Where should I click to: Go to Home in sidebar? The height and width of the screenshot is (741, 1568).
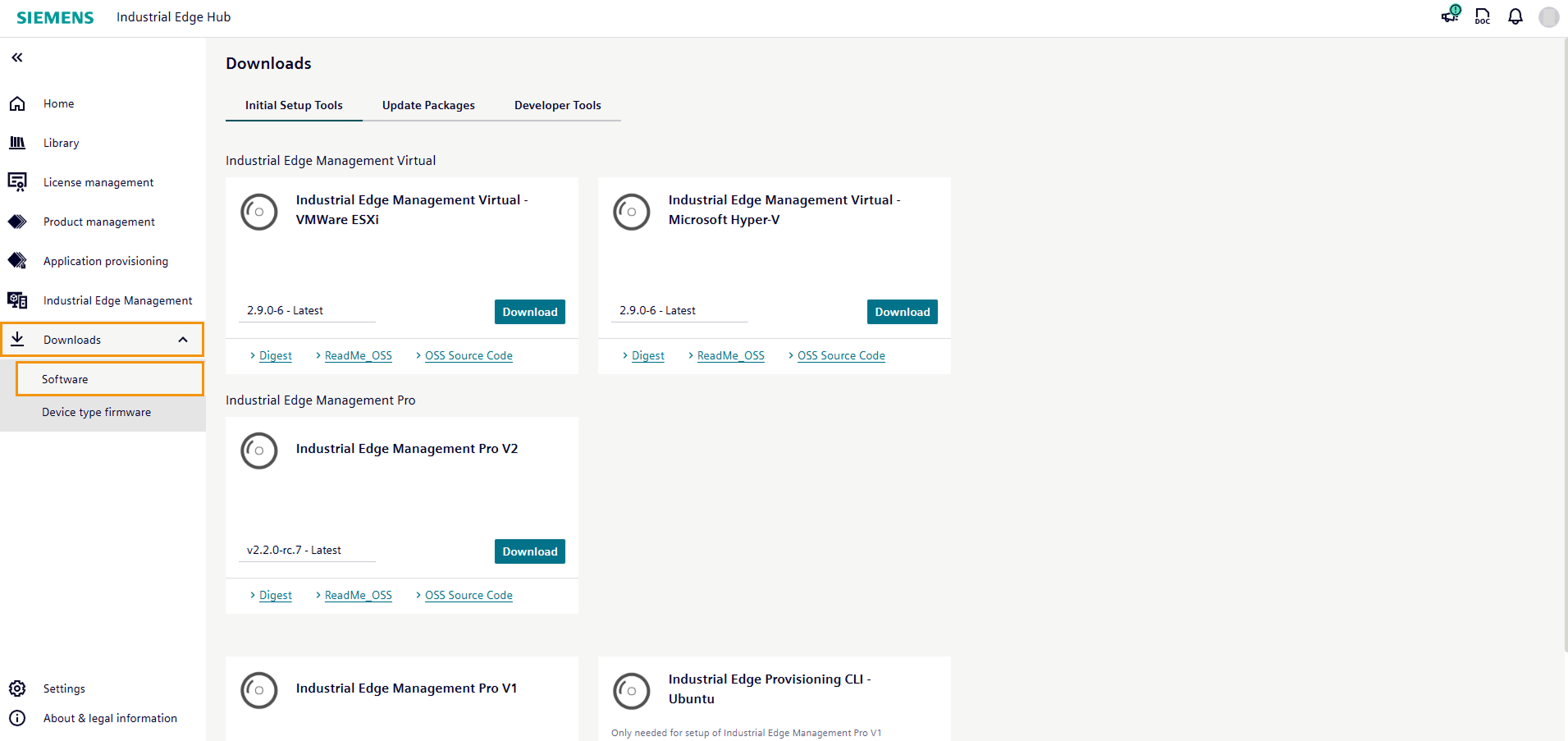(x=59, y=103)
